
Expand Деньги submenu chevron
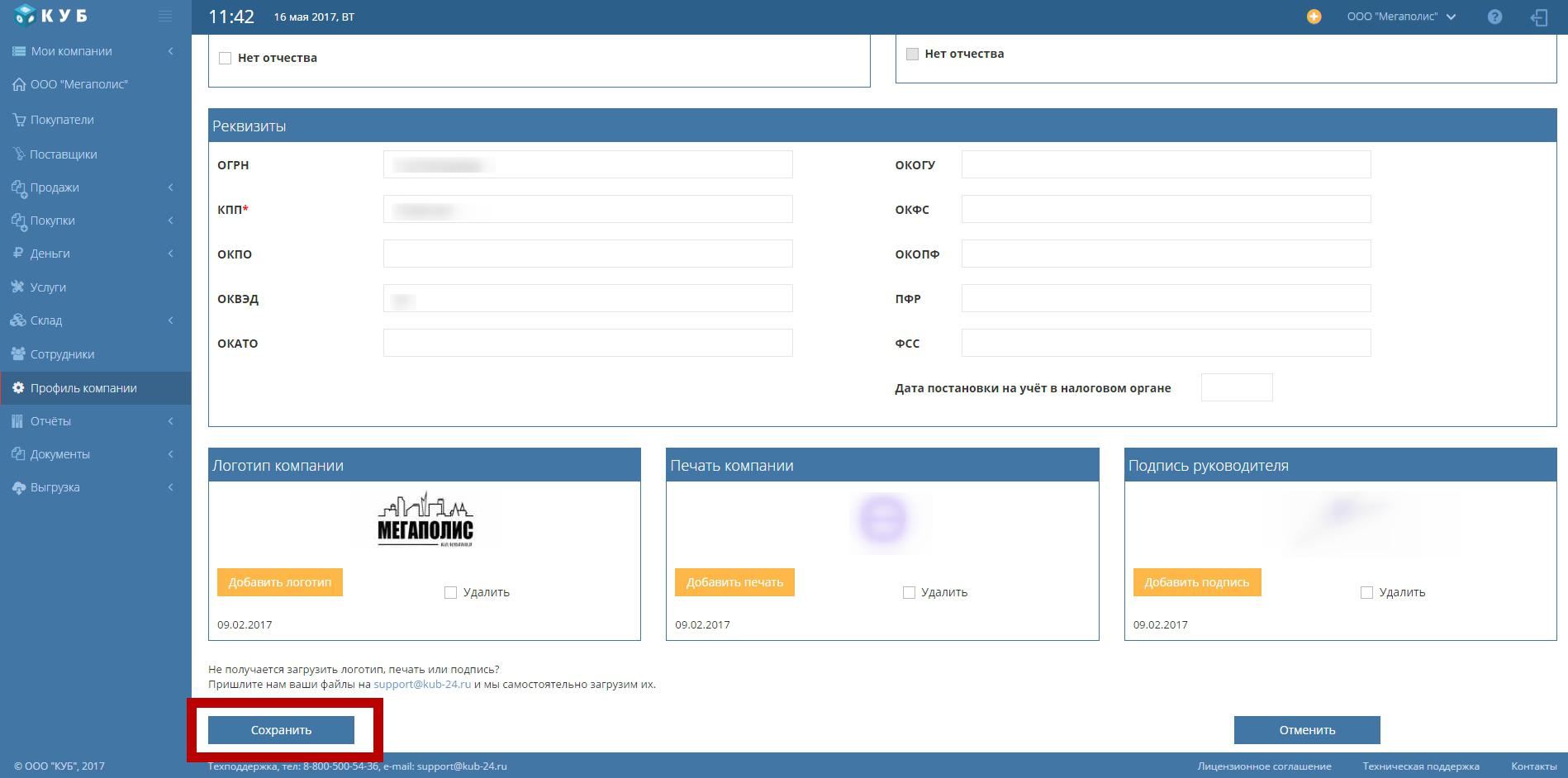point(171,254)
